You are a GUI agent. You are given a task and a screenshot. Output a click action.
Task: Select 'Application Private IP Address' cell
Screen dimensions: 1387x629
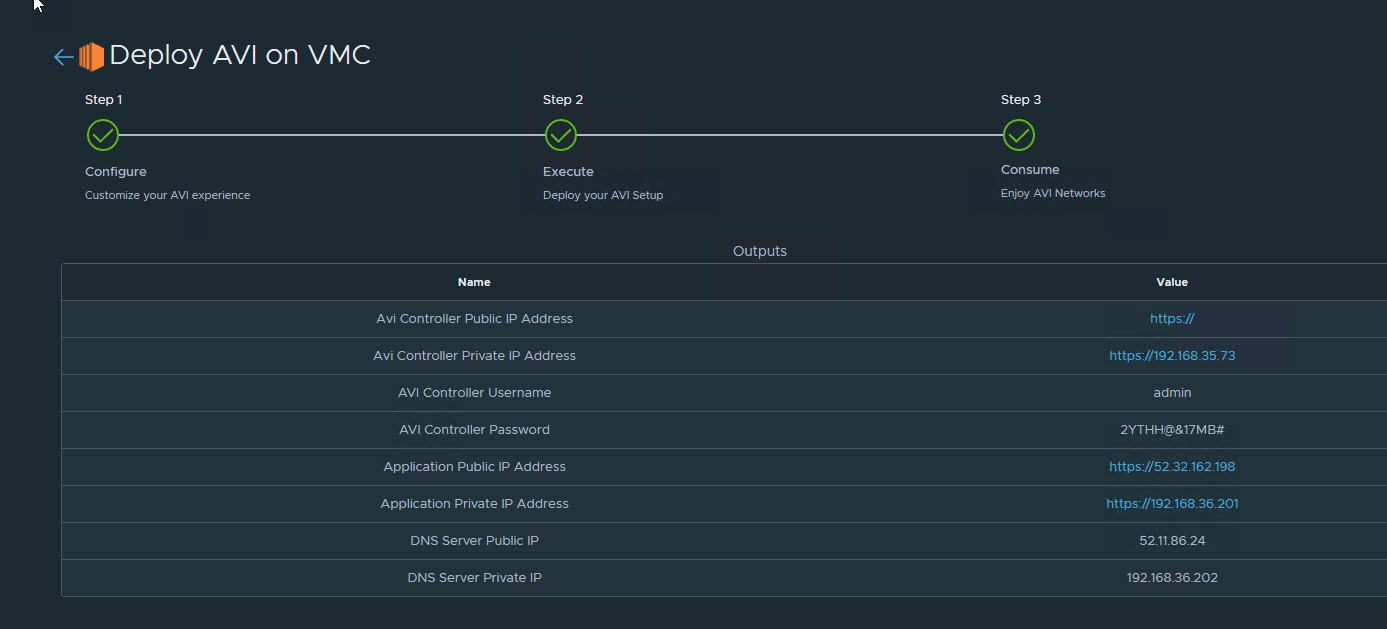(474, 504)
